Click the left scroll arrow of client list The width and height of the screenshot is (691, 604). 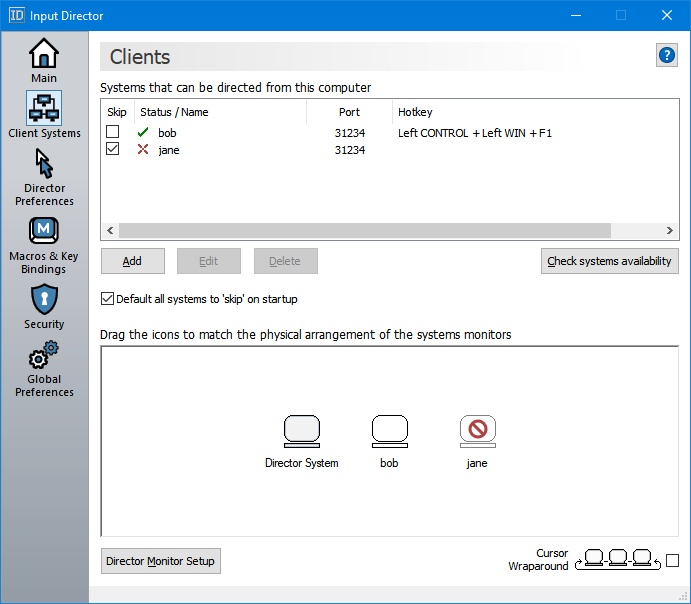[110, 230]
